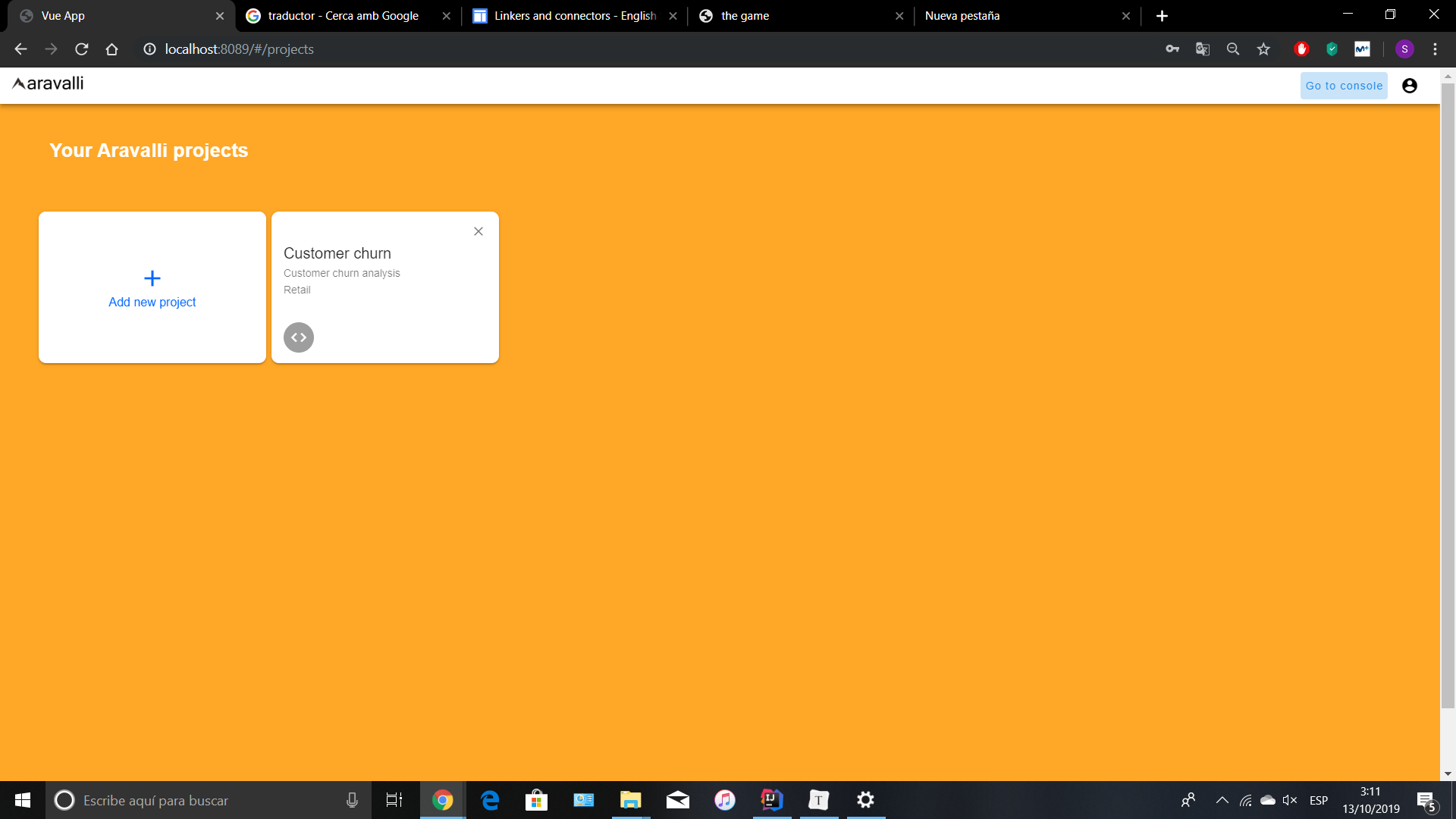
Task: Click the browser reload button
Action: click(82, 49)
